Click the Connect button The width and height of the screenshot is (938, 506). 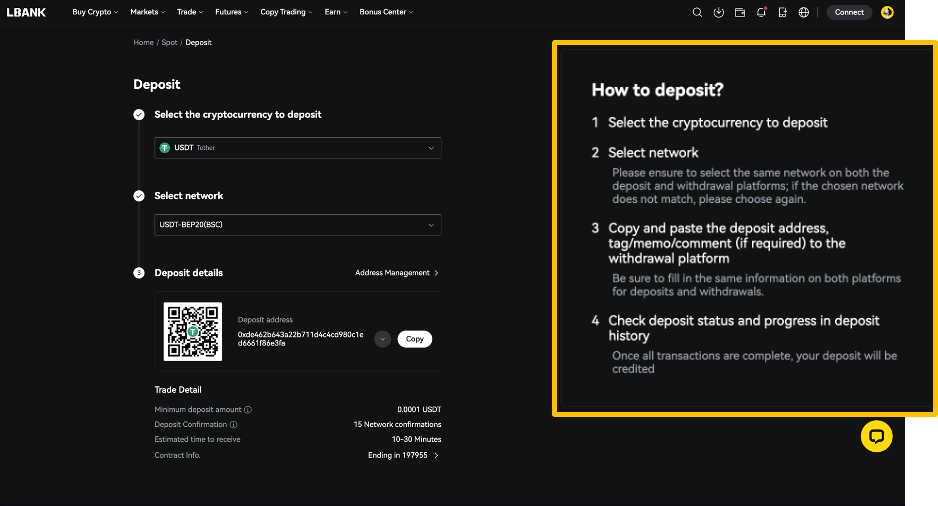(x=849, y=12)
